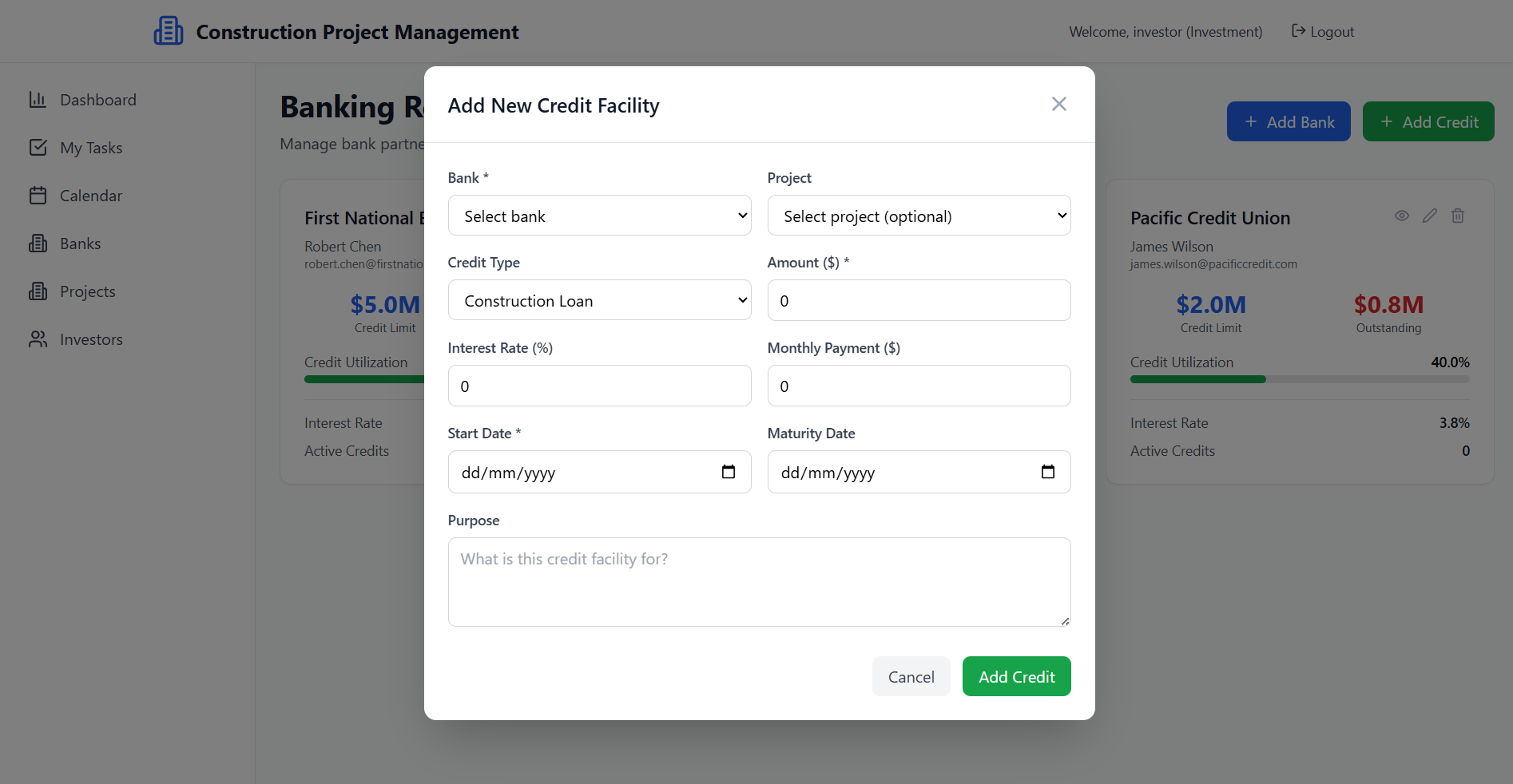This screenshot has width=1513, height=784.
Task: Go to Dashboard in the sidebar
Action: 97,100
